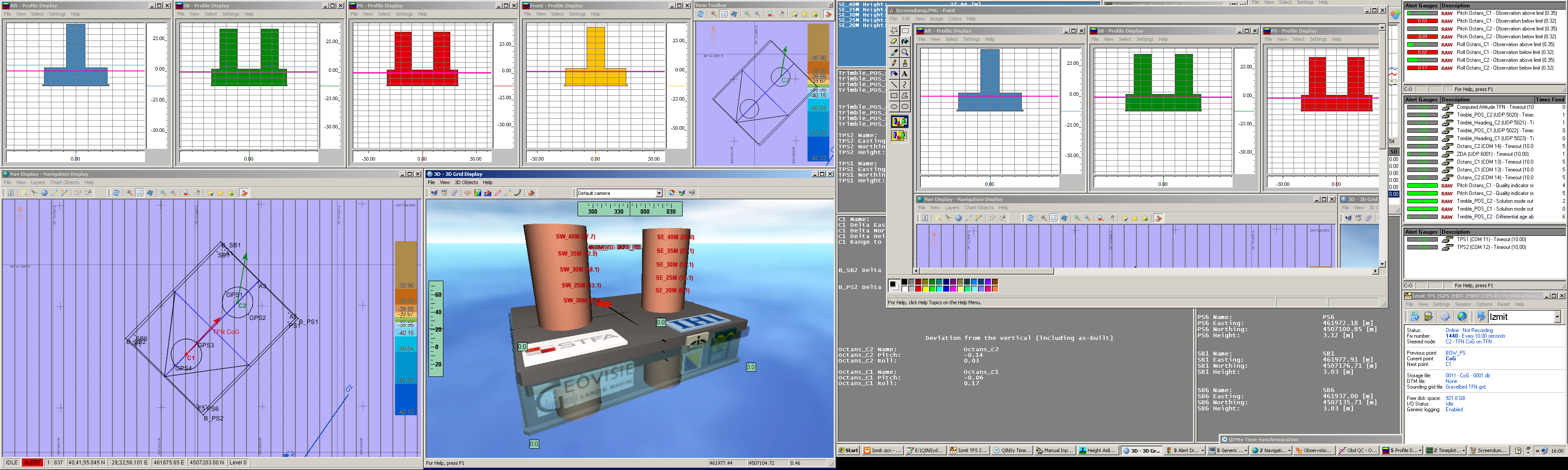Click the gear icon in Izmit controller toolbar
Screen dimensions: 1568x470
click(1445, 317)
